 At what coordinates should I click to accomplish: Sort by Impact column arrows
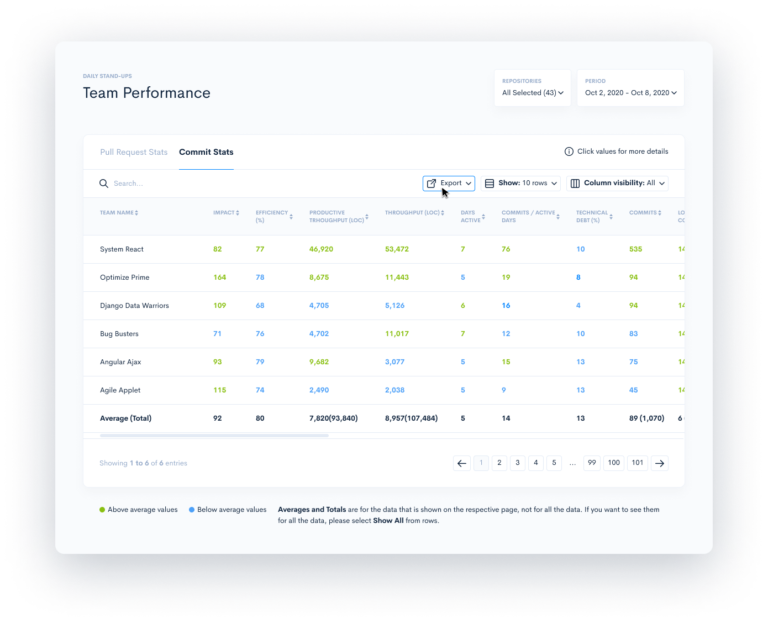238,213
